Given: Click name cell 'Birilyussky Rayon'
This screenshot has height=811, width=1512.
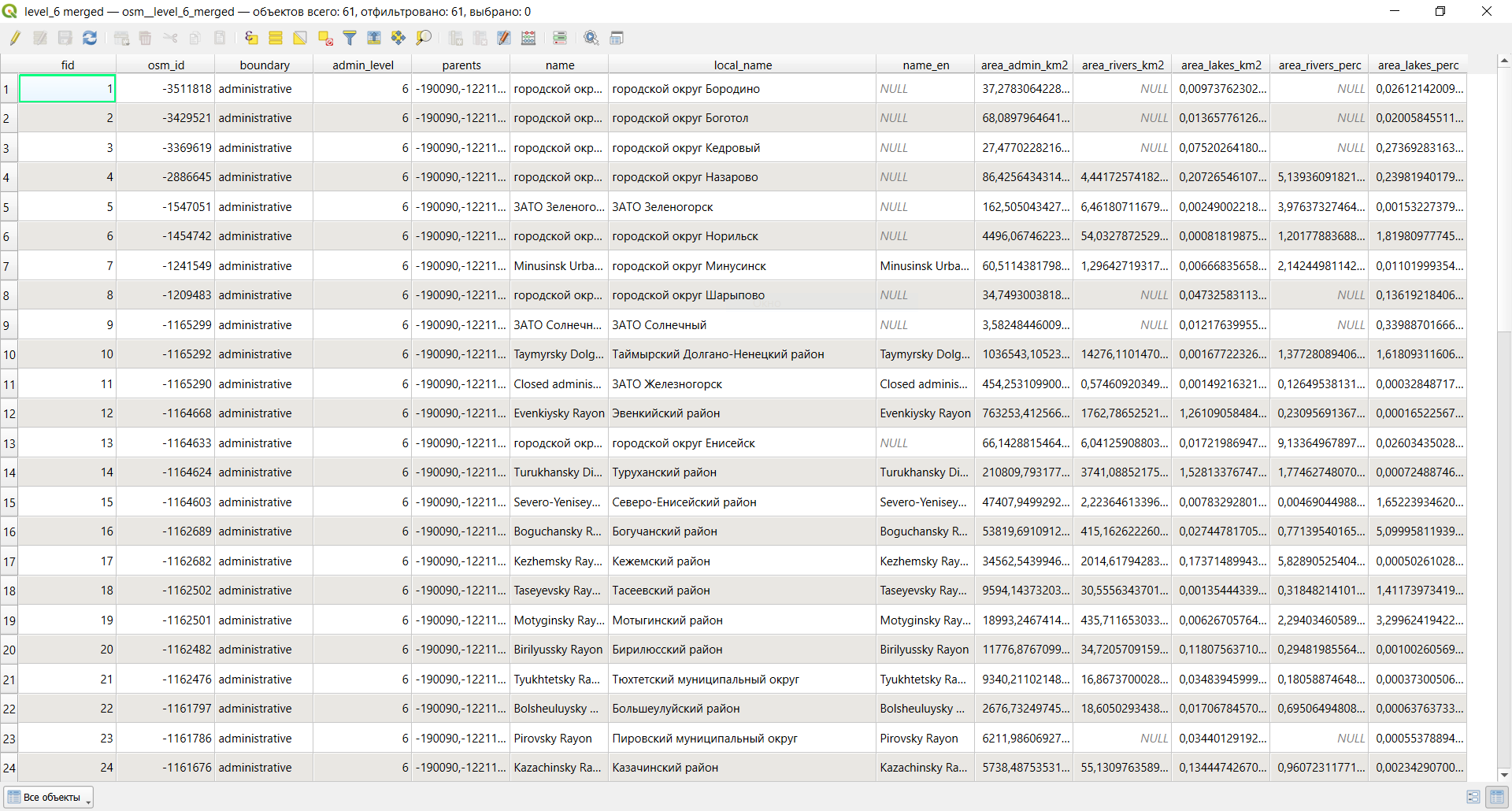Looking at the screenshot, I should click(x=559, y=650).
